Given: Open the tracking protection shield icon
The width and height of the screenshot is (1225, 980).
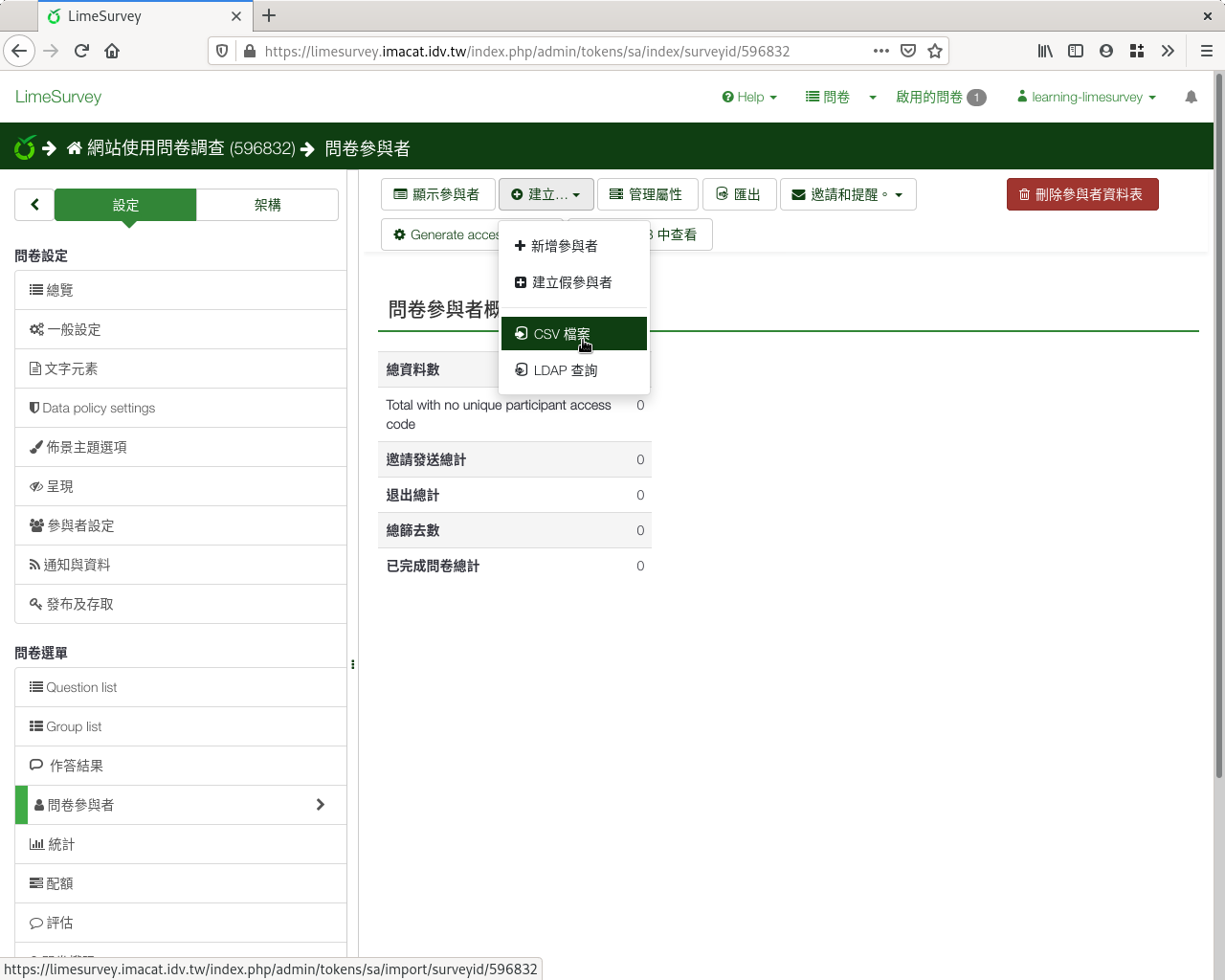Looking at the screenshot, I should point(222,51).
